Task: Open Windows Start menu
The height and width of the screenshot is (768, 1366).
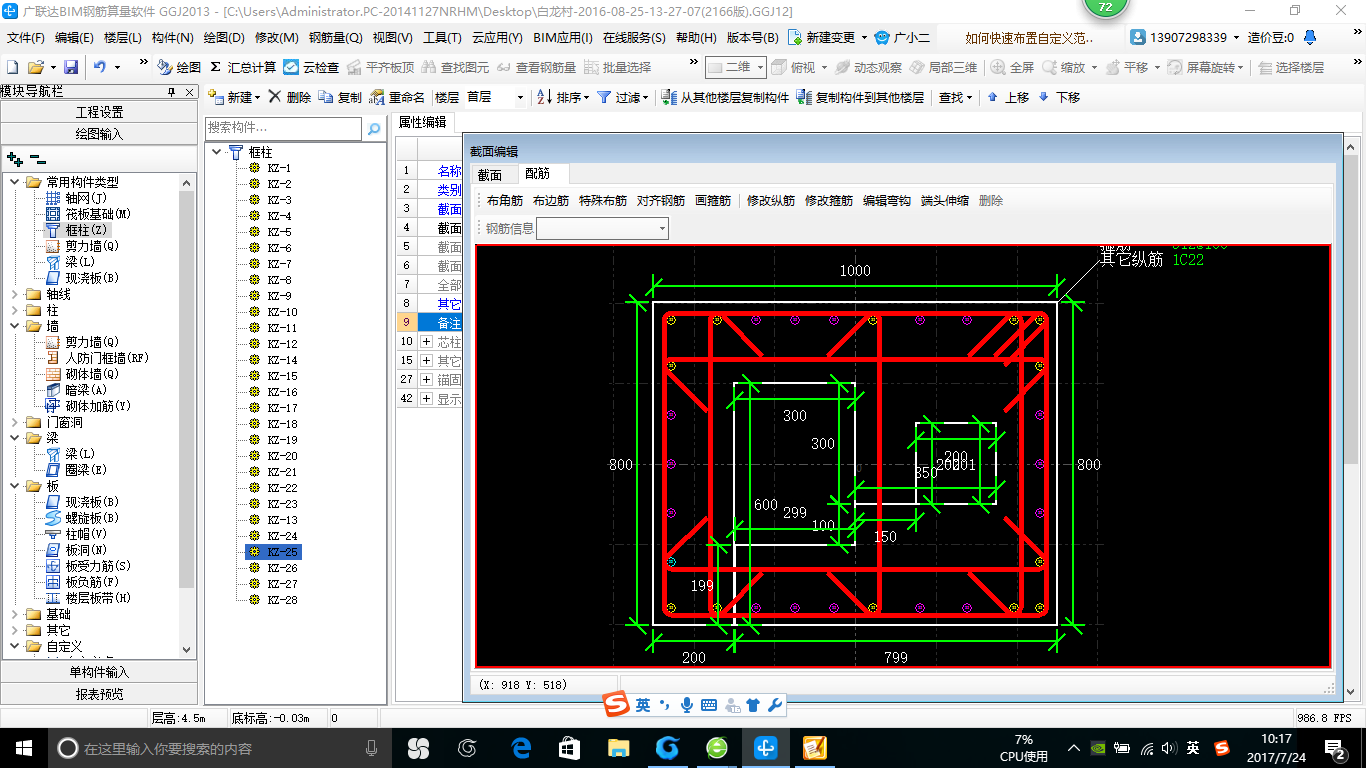Action: pos(24,748)
